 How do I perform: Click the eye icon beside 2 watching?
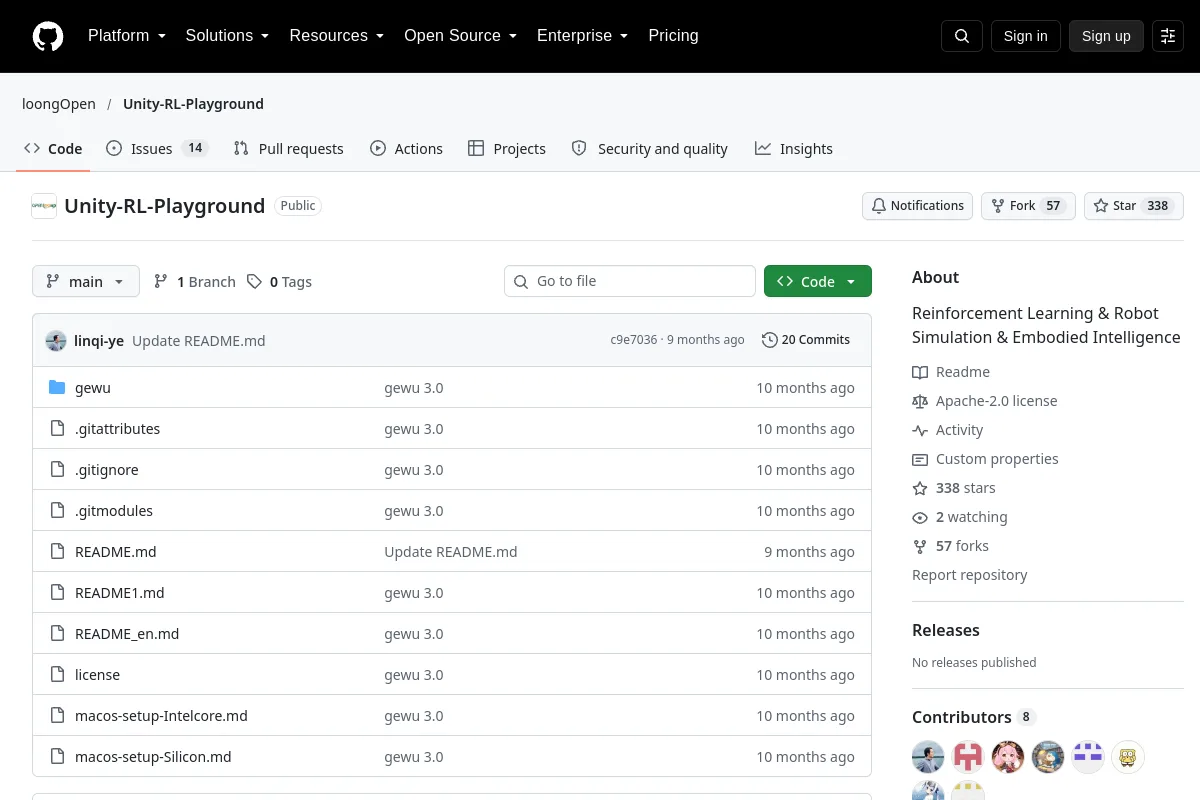(920, 517)
